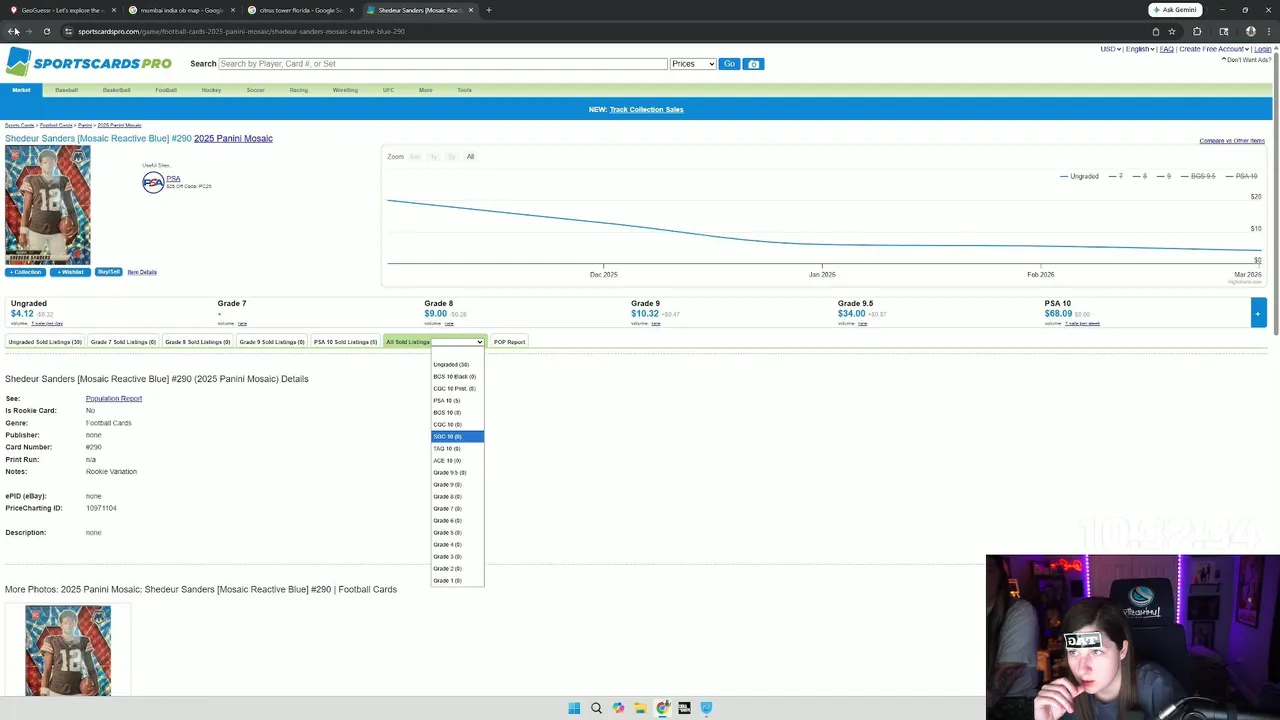This screenshot has height=720, width=1280.
Task: Open the Chrome three-dot menu
Action: tap(1269, 31)
